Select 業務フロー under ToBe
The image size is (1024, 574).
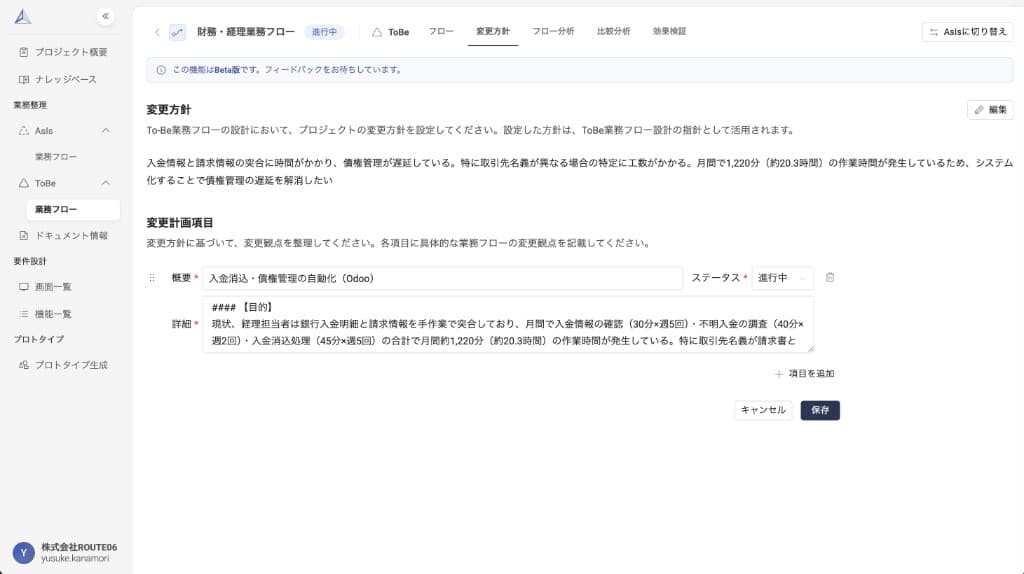[x=73, y=210]
